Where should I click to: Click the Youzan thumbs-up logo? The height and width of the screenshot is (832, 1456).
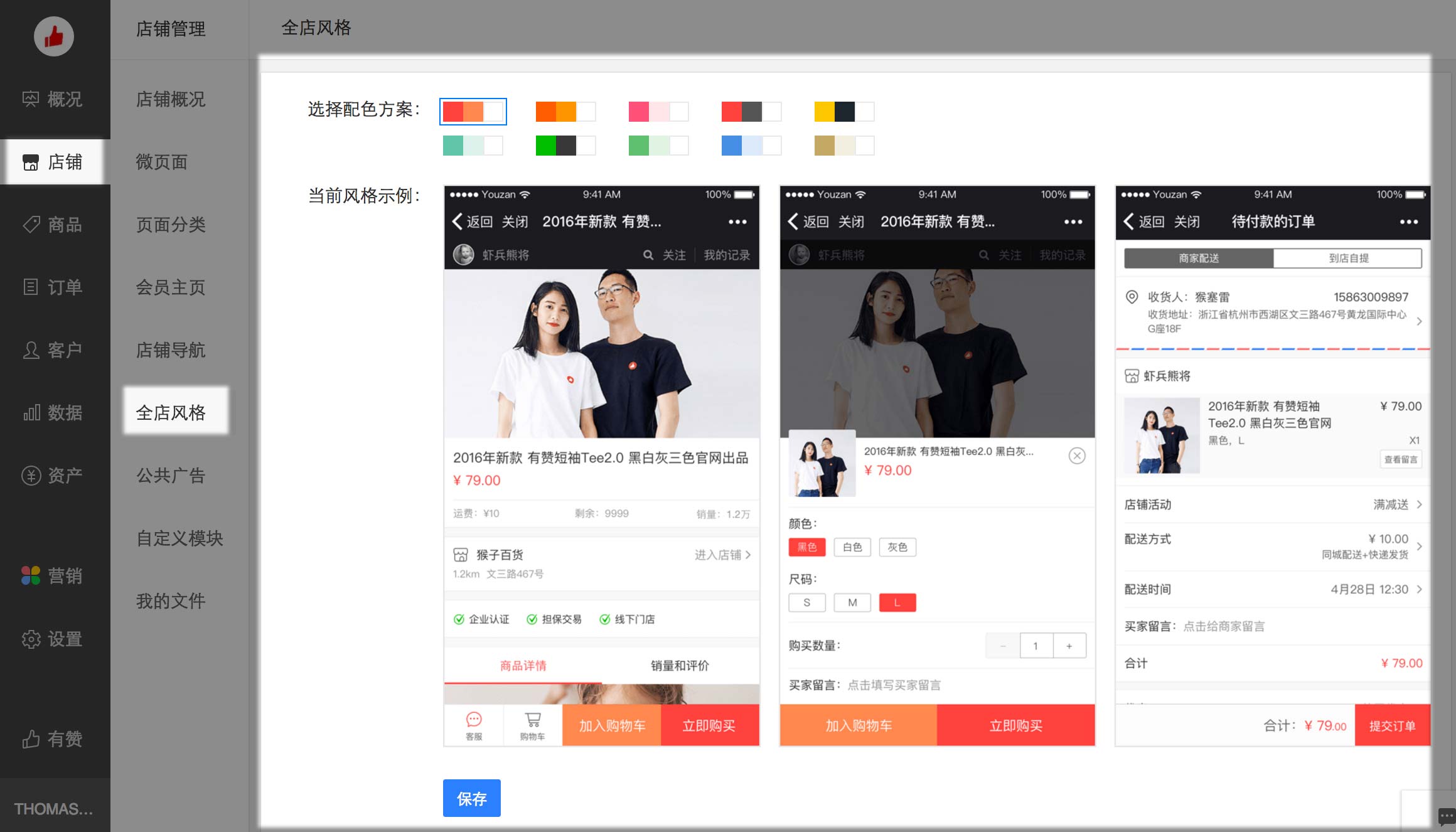coord(53,36)
